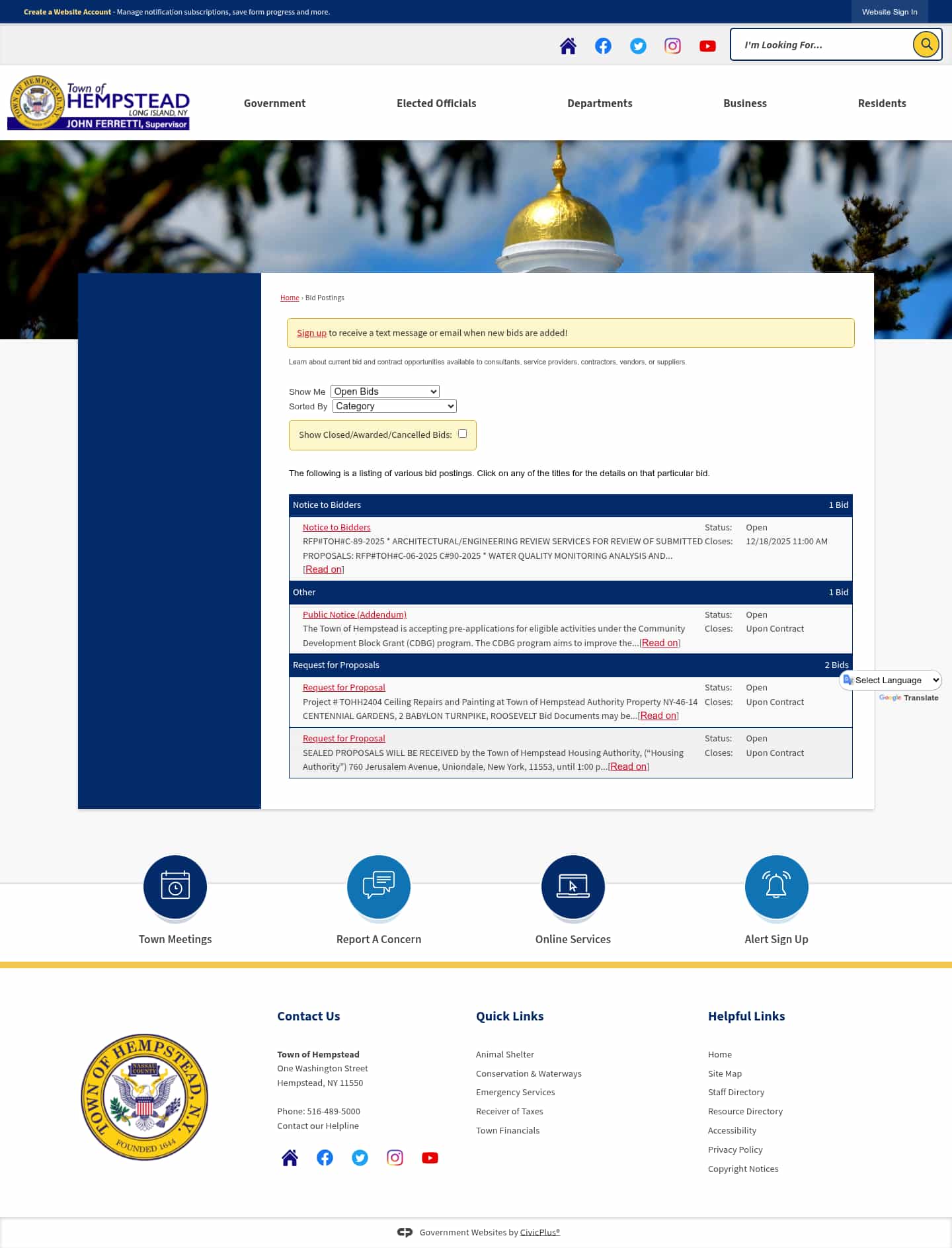Image resolution: width=952 pixels, height=1248 pixels.
Task: Open the Public Notice (Addendum) link
Action: [354, 614]
